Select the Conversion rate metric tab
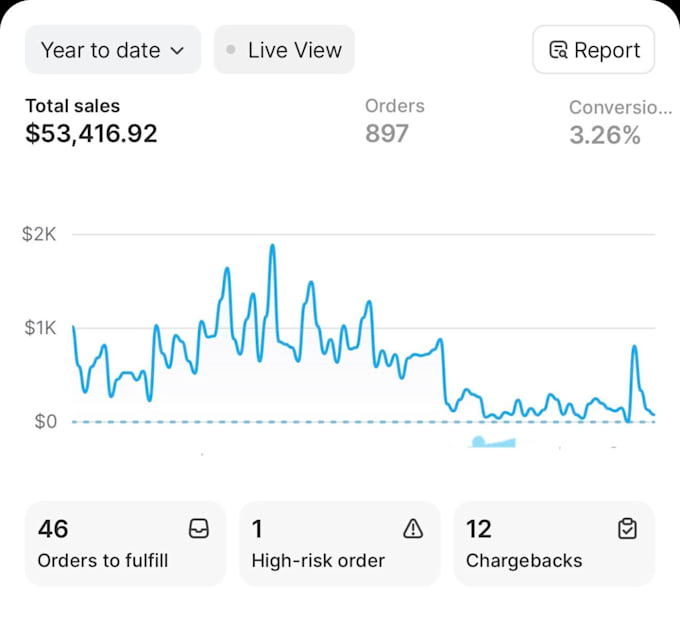Image resolution: width=680 pixels, height=619 pixels. (621, 122)
